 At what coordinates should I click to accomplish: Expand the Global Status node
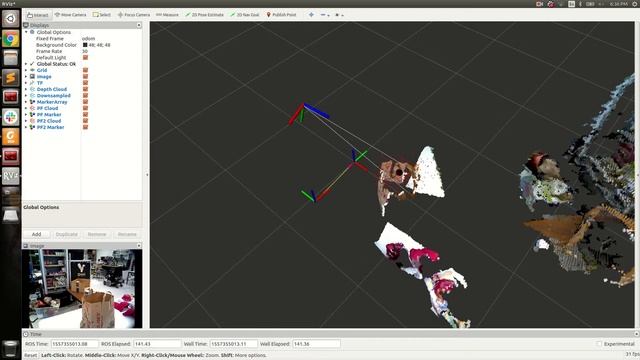point(26,64)
